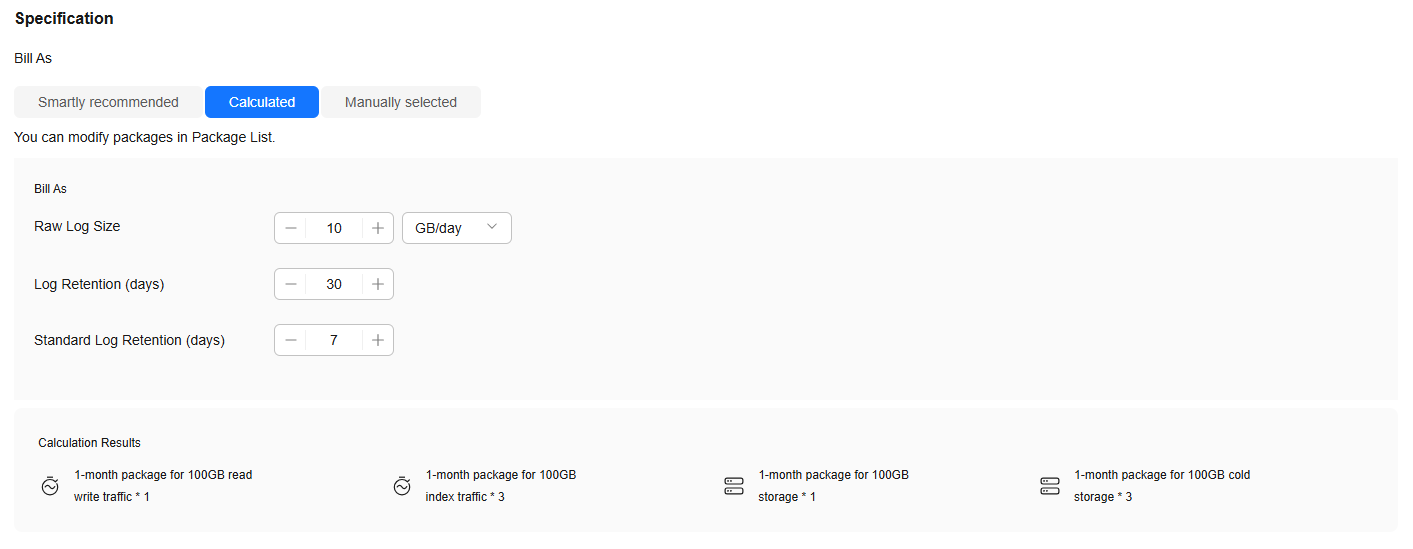This screenshot has width=1413, height=549.
Task: Click the Log Retention days value field
Action: pos(334,284)
